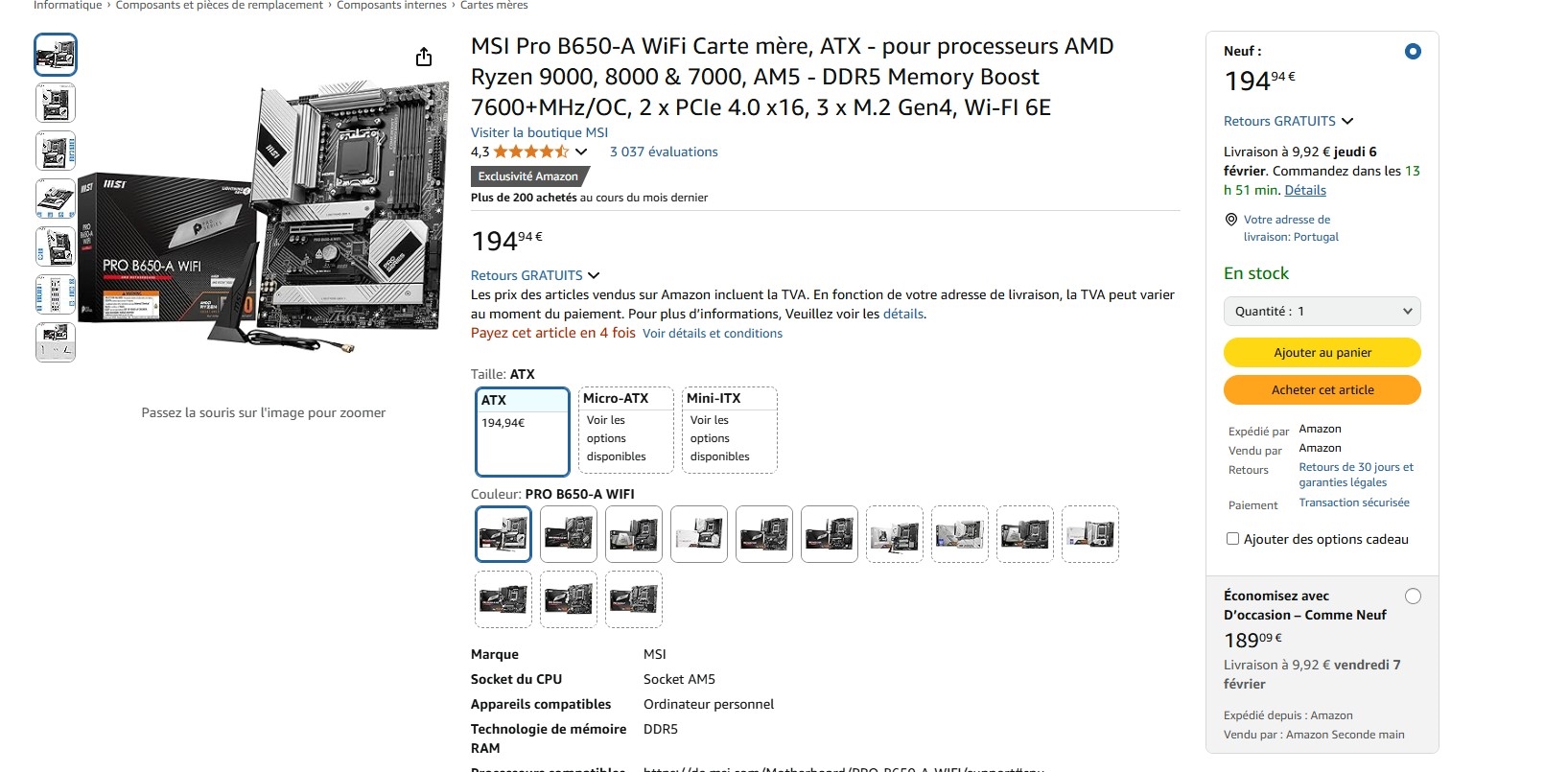Show the last product thumbnail in gallery
This screenshot has width=1568, height=772.
(56, 342)
